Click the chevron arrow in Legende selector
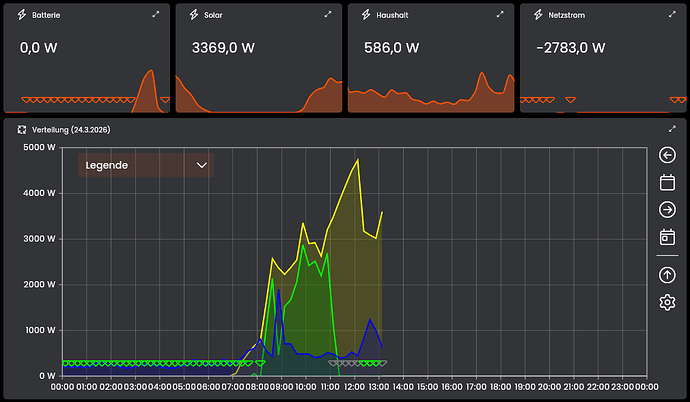The width and height of the screenshot is (690, 402). coord(202,165)
